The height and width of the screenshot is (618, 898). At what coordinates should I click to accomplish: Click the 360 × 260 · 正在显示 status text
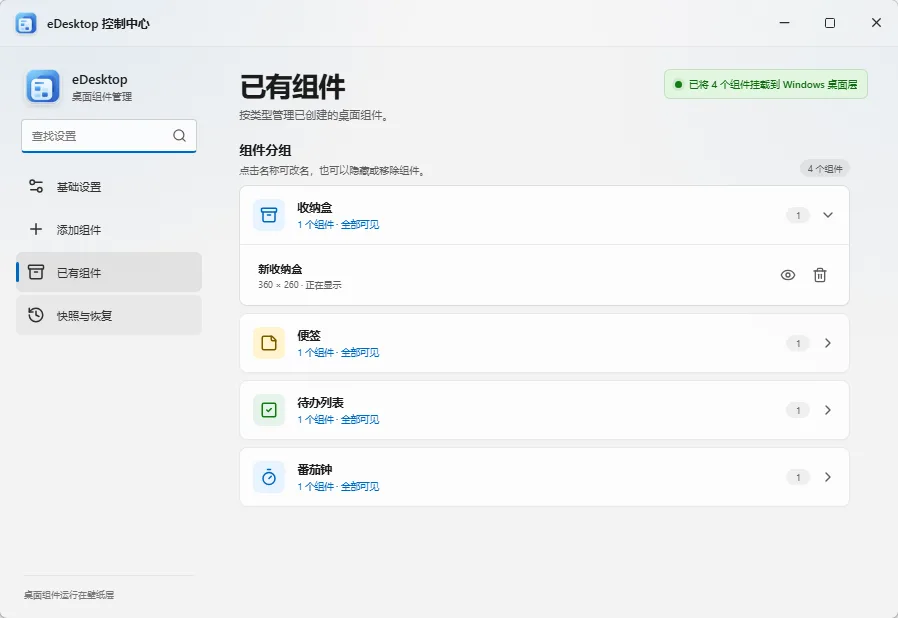pyautogui.click(x=300, y=285)
